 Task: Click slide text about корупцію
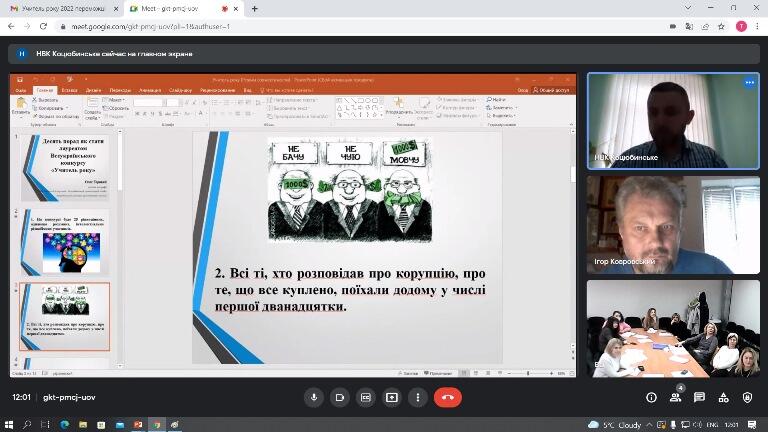tap(350, 290)
